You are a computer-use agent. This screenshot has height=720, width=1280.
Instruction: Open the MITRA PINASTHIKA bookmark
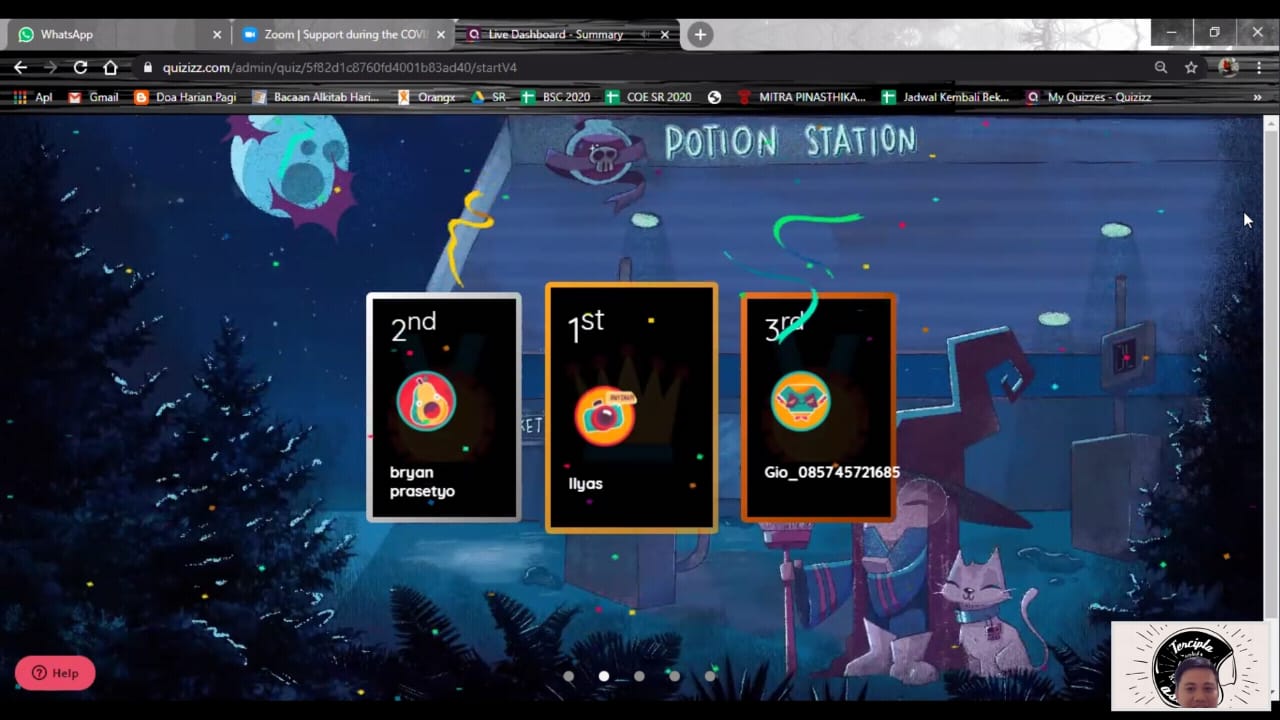(801, 97)
